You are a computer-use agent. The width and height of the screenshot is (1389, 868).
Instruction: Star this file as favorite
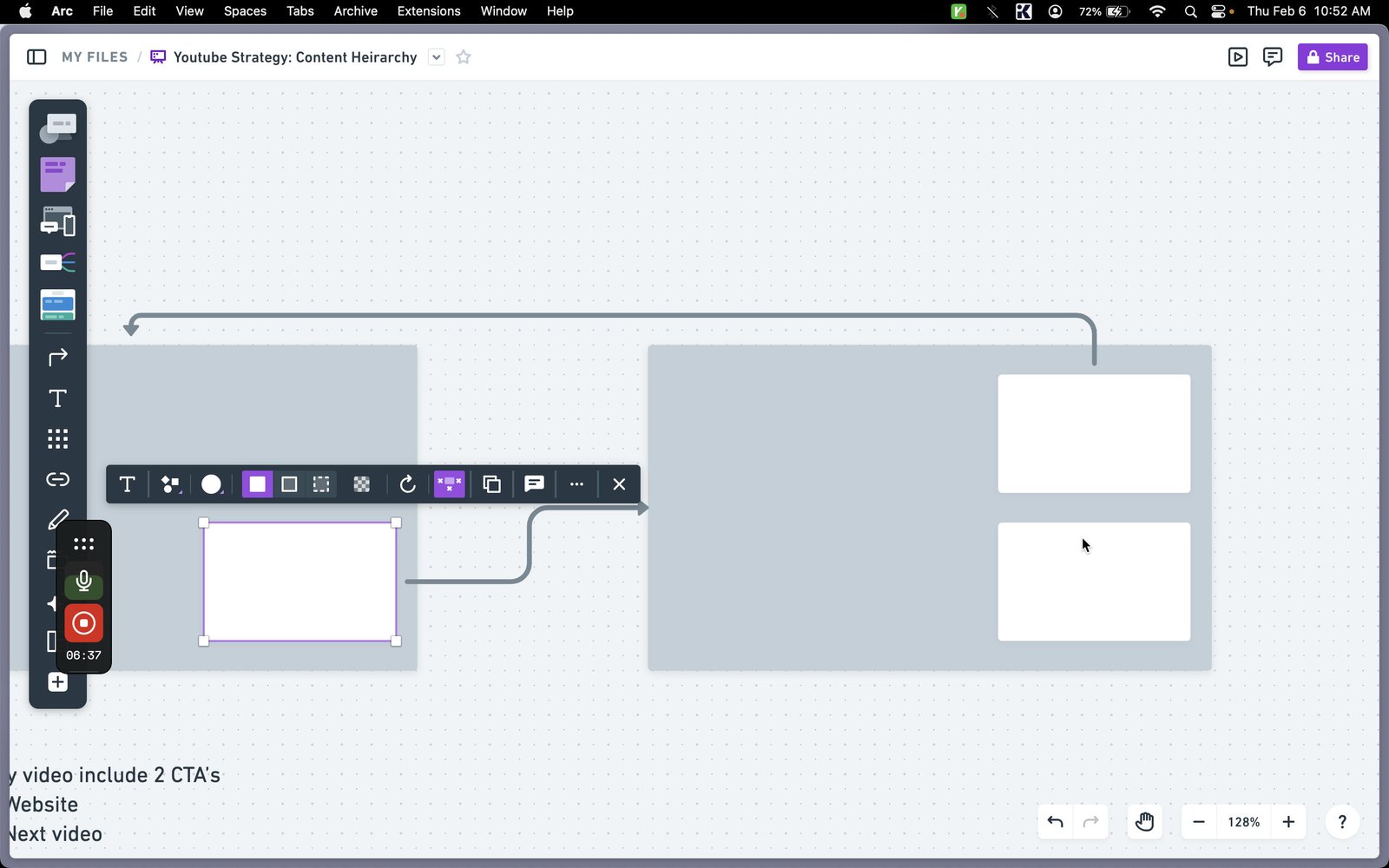pos(464,57)
